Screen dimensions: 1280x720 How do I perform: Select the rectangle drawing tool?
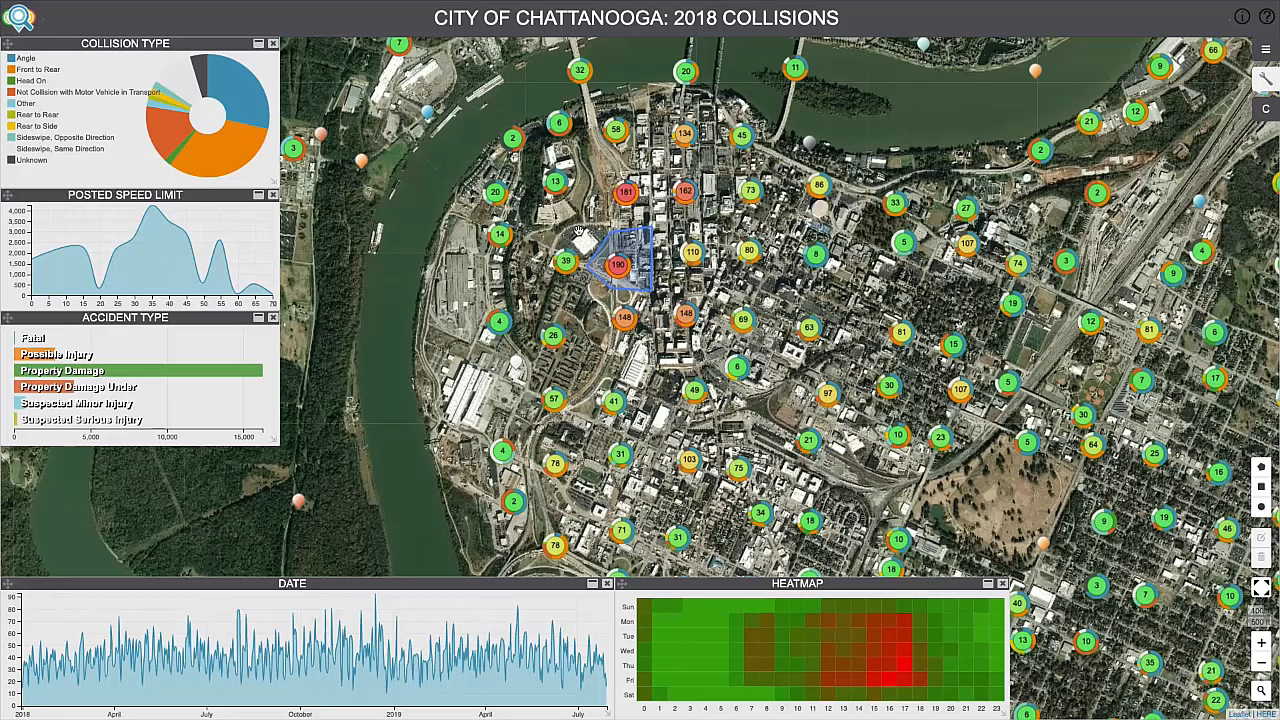click(x=1261, y=487)
